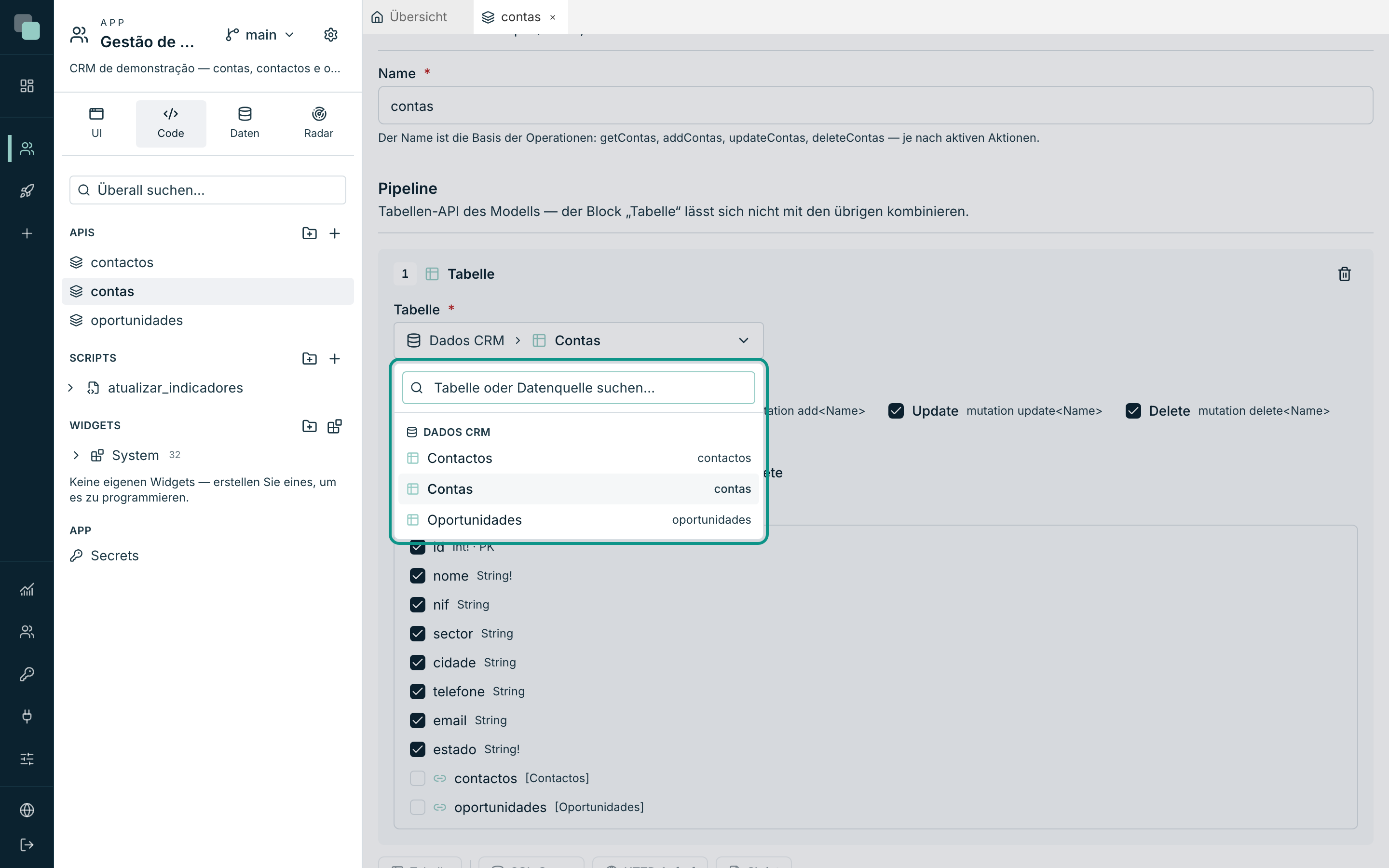Open the contas API in sidebar
This screenshot has height=868, width=1389.
[x=207, y=291]
